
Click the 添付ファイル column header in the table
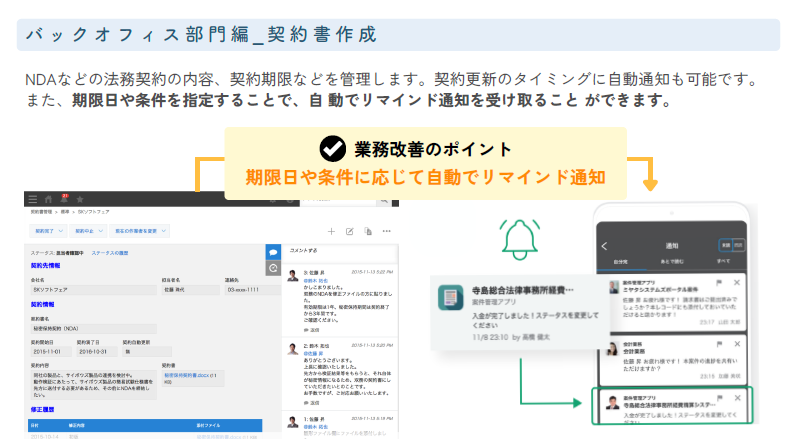[208, 425]
